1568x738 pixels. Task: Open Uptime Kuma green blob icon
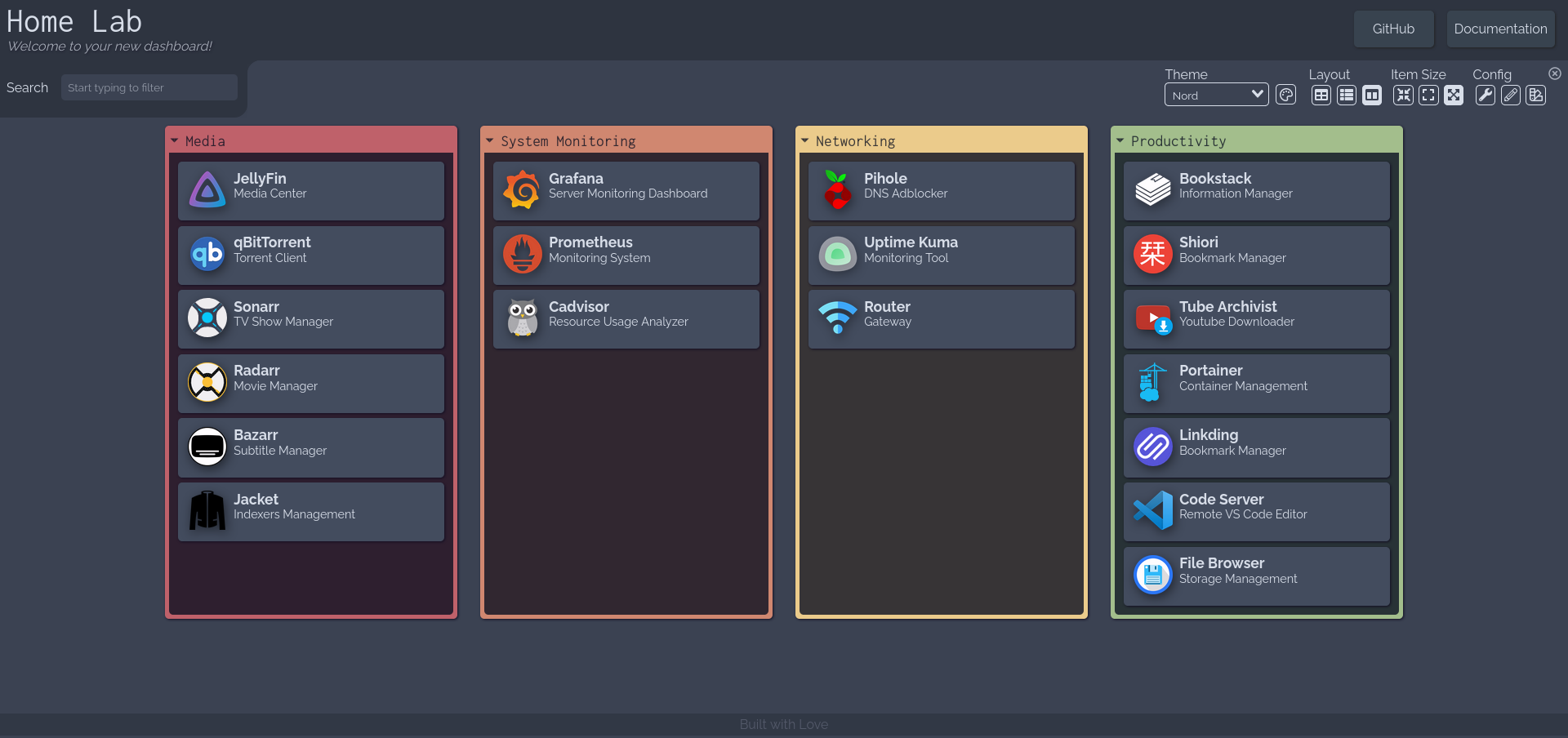pos(838,255)
